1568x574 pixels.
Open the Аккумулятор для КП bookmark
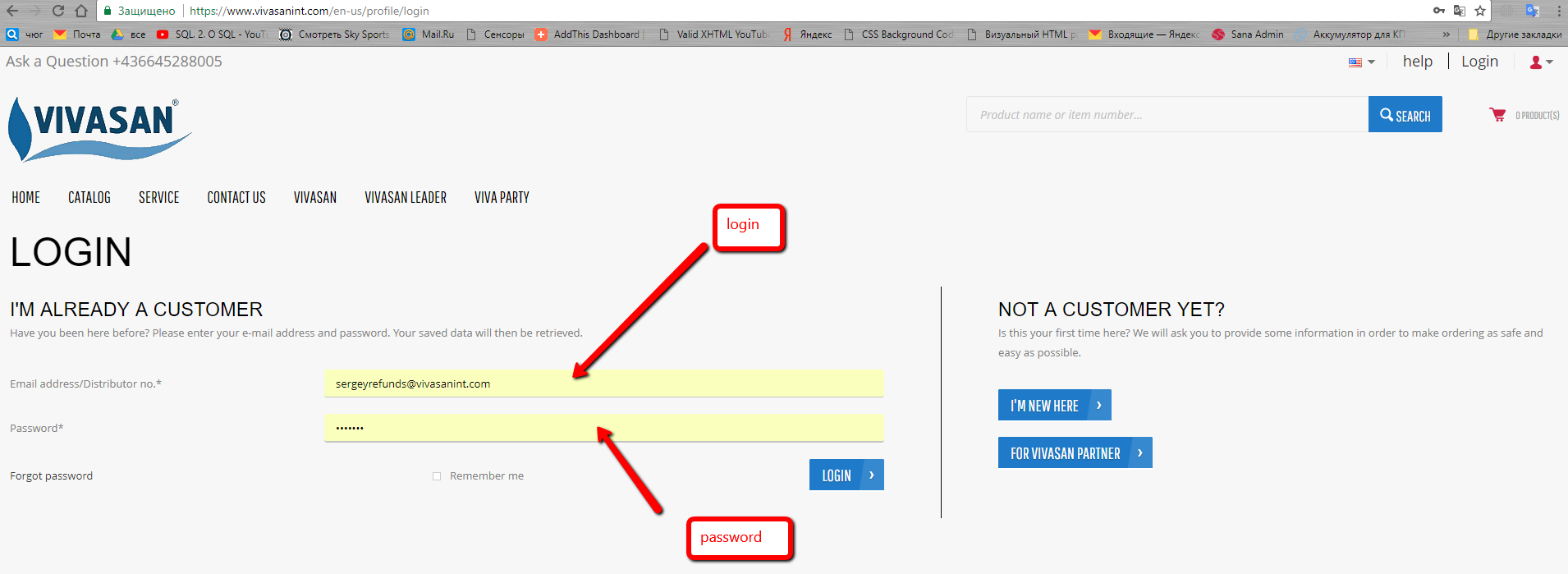[1350, 34]
